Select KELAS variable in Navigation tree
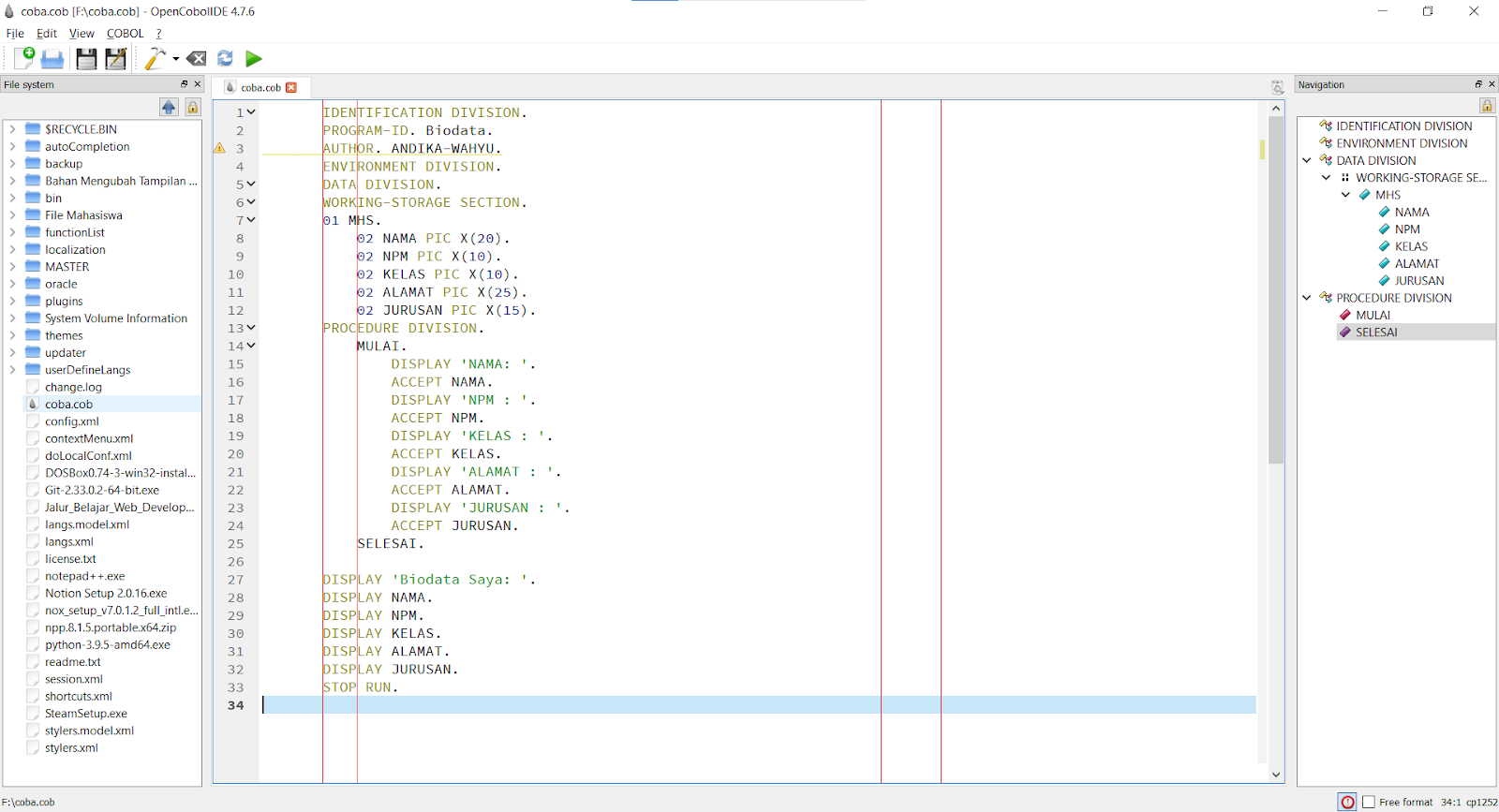The image size is (1499, 812). click(x=1411, y=246)
